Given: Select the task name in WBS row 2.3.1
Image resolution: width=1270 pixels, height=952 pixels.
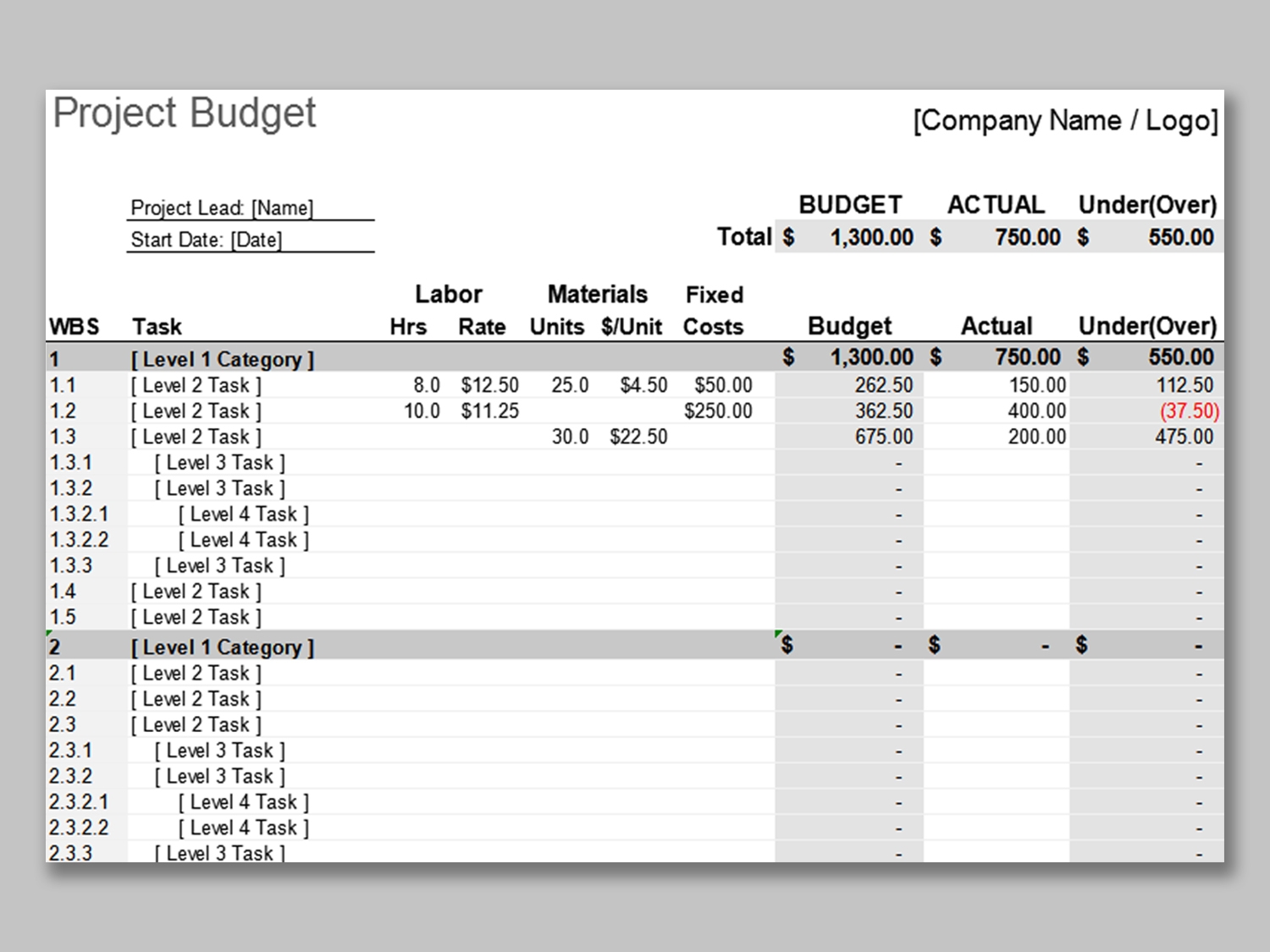Looking at the screenshot, I should pyautogui.click(x=219, y=751).
